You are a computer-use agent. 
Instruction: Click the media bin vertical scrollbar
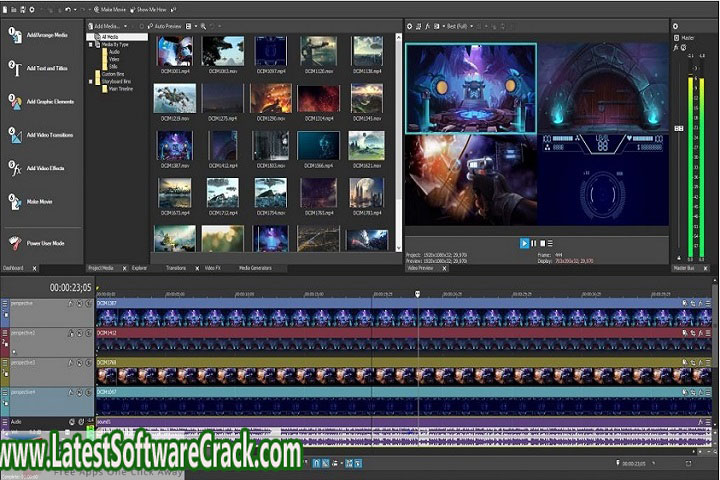click(x=398, y=143)
